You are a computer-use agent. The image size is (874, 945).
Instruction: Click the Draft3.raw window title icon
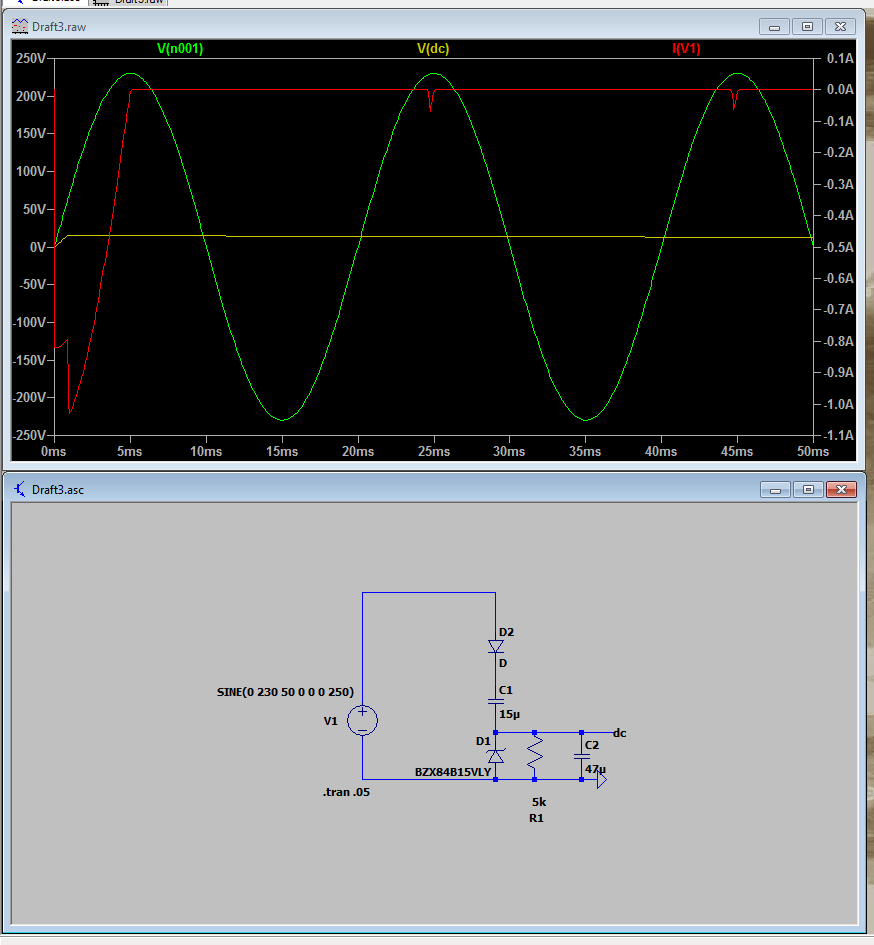pos(19,26)
